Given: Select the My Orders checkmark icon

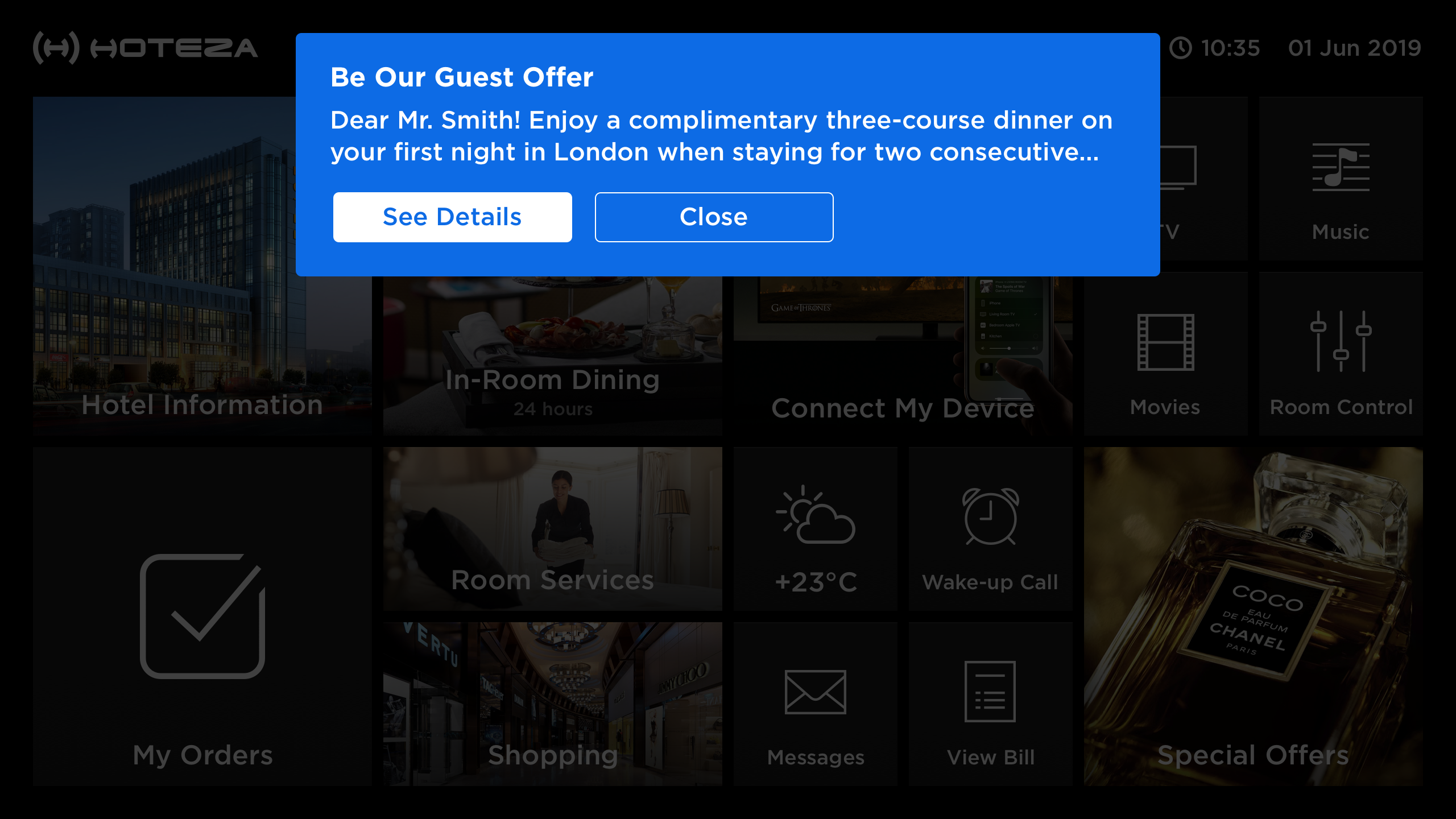Looking at the screenshot, I should 202,616.
